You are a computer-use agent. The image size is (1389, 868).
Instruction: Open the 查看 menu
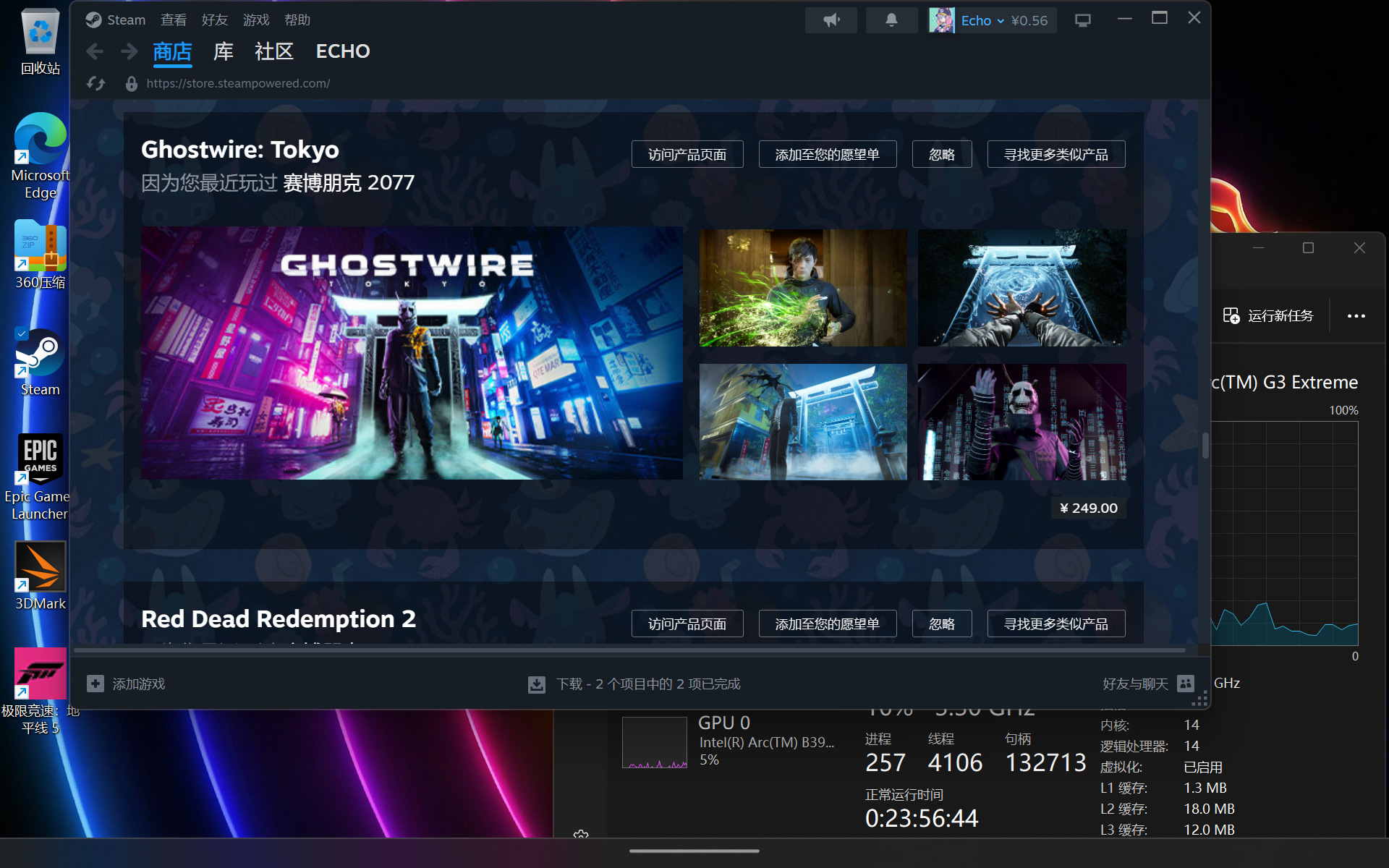point(174,20)
